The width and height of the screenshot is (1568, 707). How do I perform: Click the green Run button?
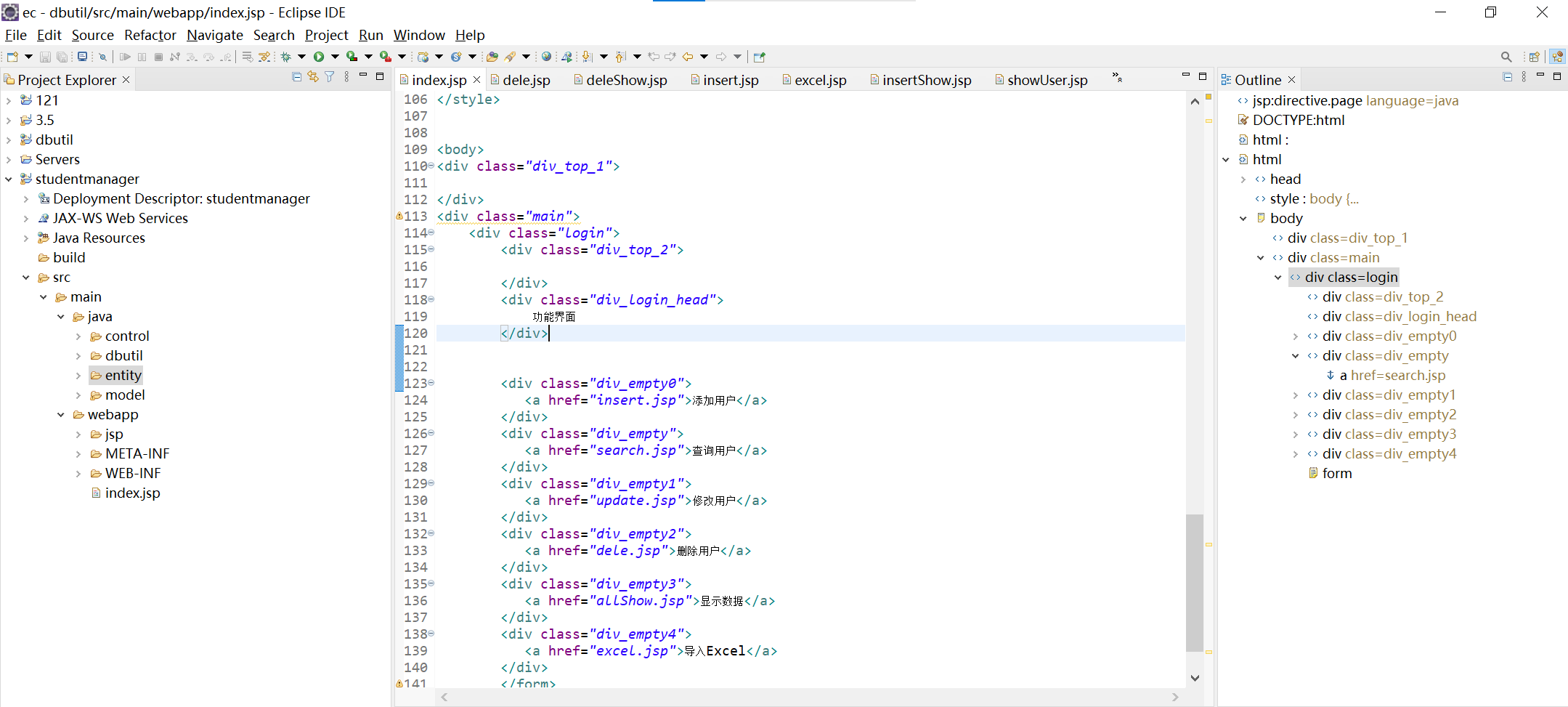[x=319, y=57]
